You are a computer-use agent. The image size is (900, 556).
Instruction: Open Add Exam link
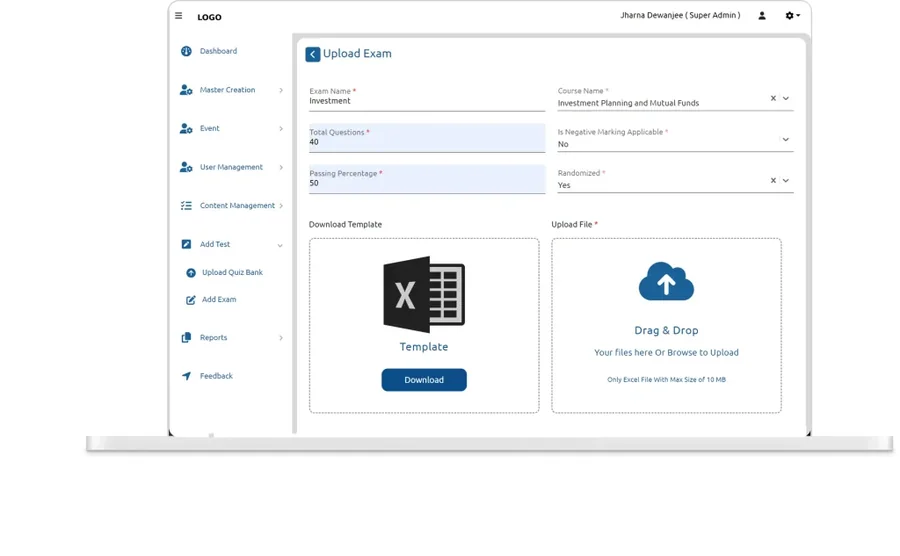point(219,300)
